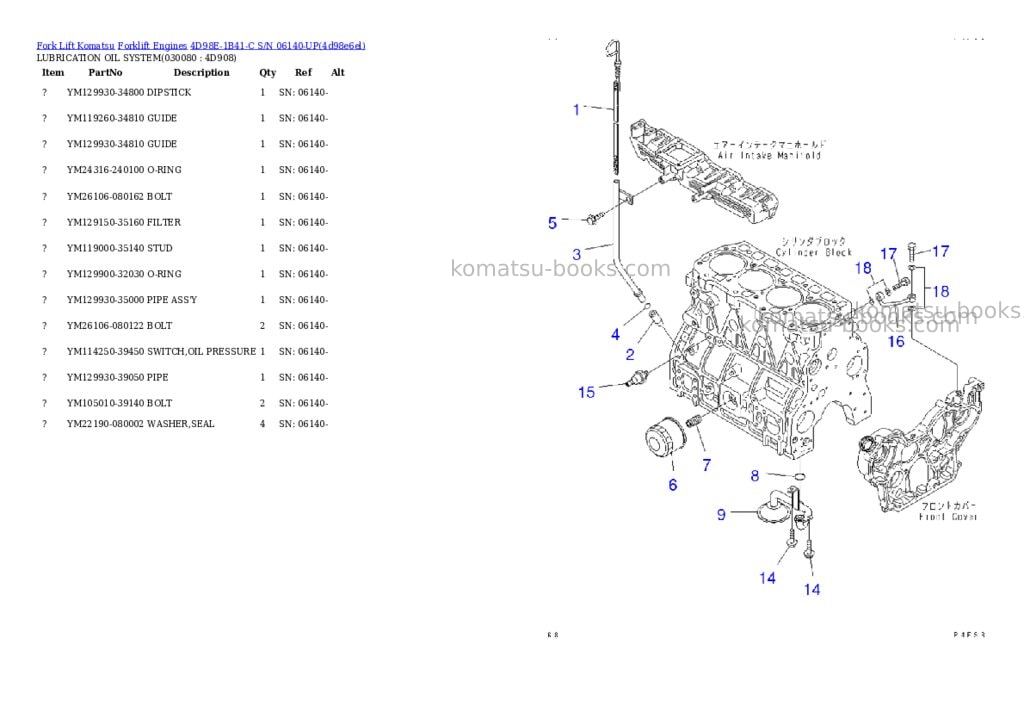
Task: Click the Item column header
Action: coord(53,72)
